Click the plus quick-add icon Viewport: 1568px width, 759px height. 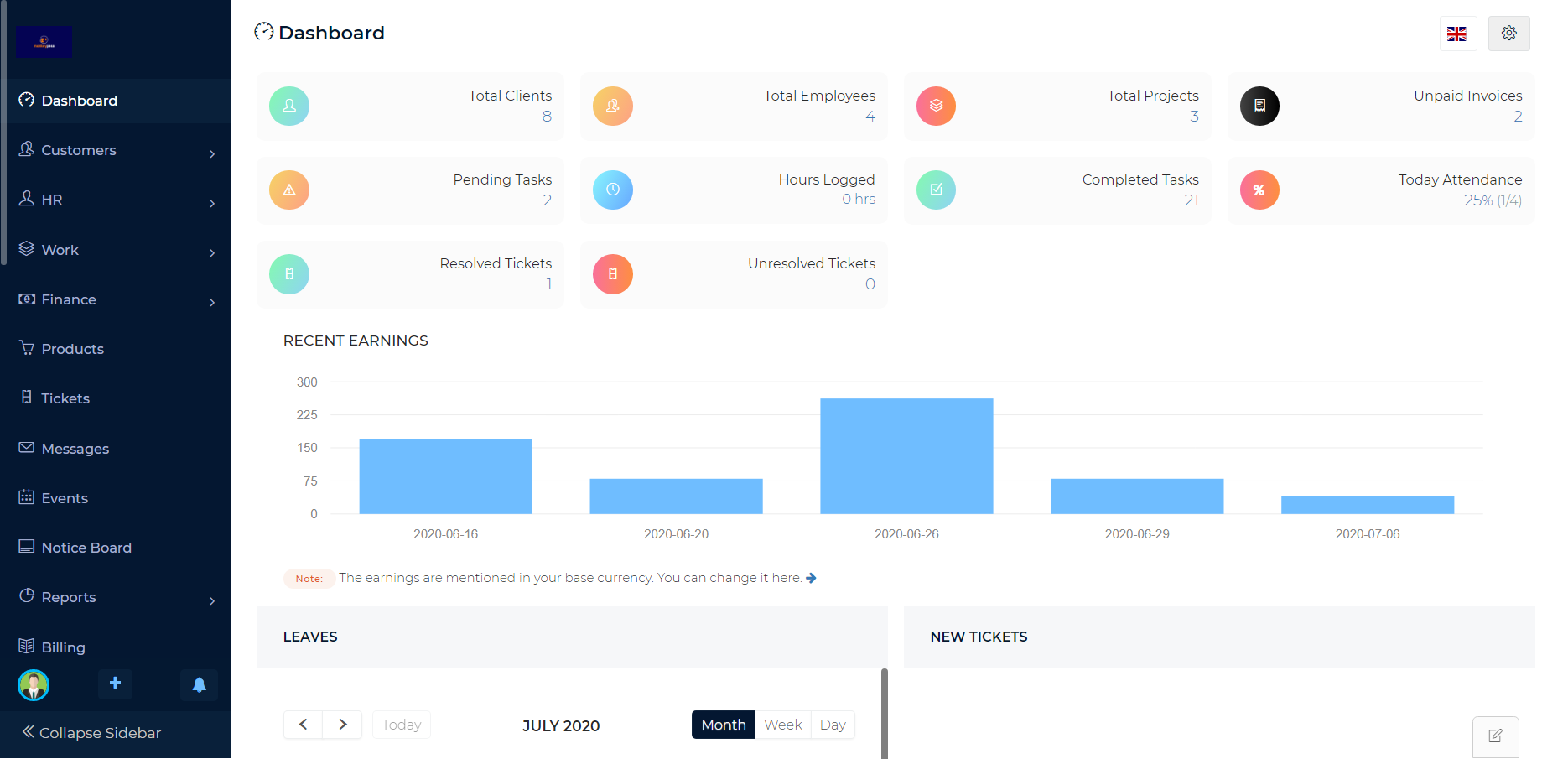tap(116, 684)
